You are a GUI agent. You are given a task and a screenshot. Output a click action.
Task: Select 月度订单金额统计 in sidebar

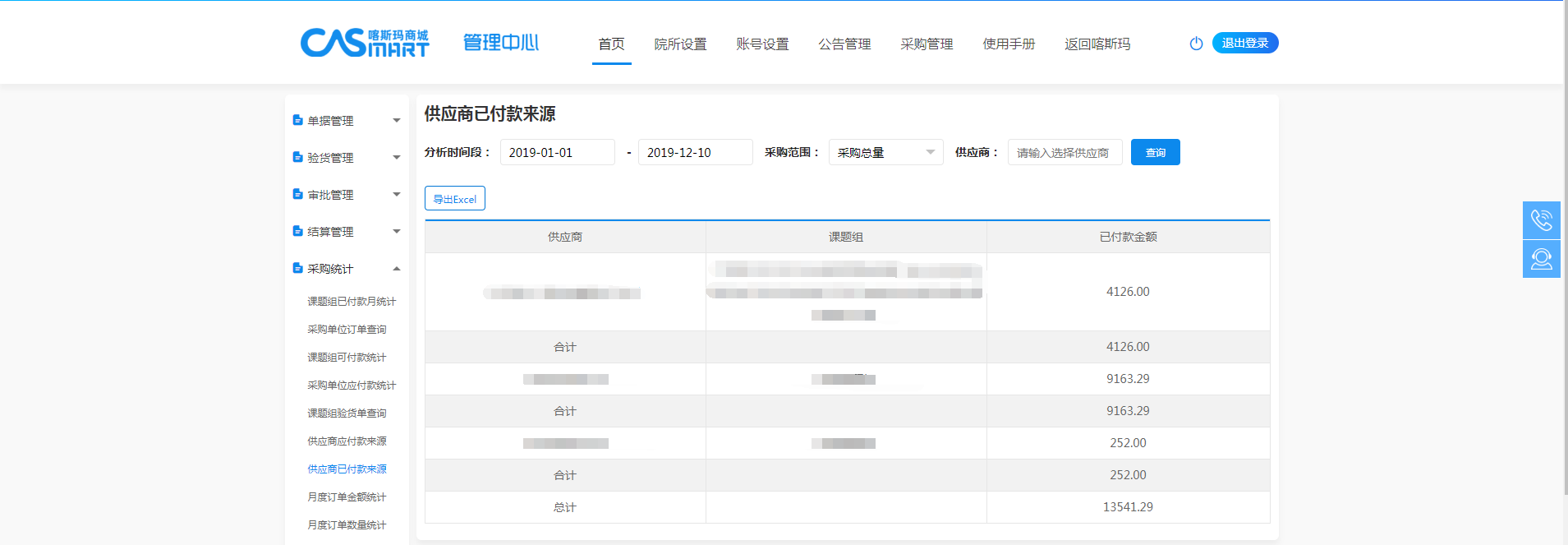(x=347, y=497)
